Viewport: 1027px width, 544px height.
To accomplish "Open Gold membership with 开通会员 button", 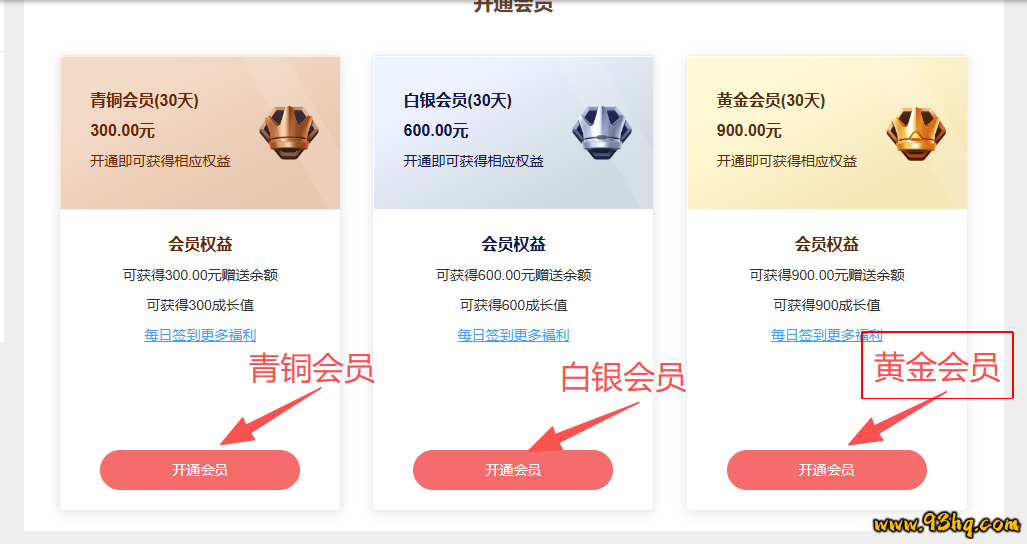I will tap(827, 470).
